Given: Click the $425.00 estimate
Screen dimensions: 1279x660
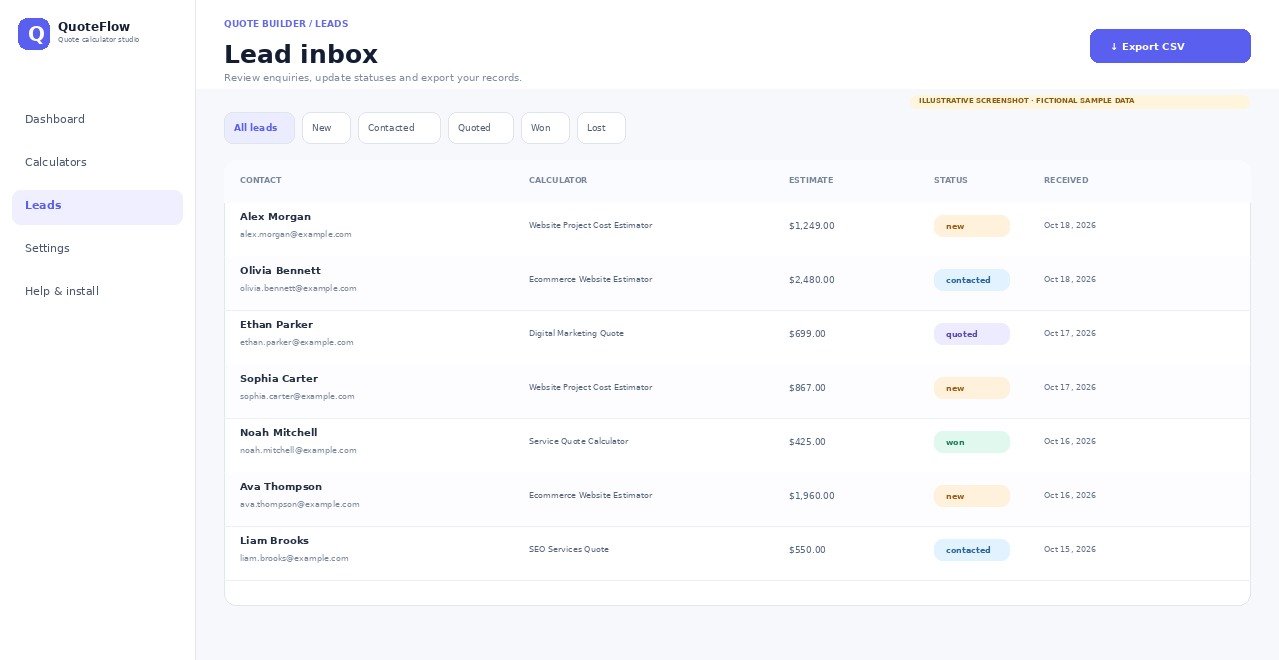Looking at the screenshot, I should point(807,442).
